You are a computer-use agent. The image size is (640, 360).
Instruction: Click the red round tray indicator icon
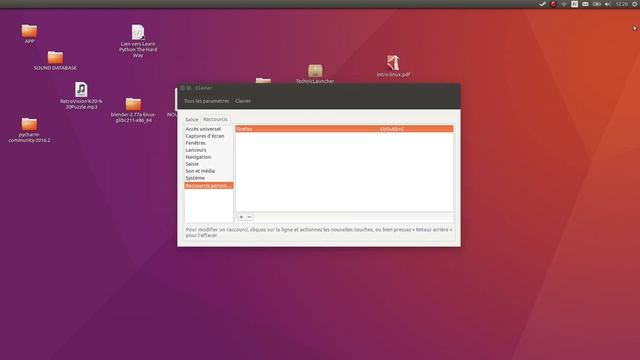[553, 4]
